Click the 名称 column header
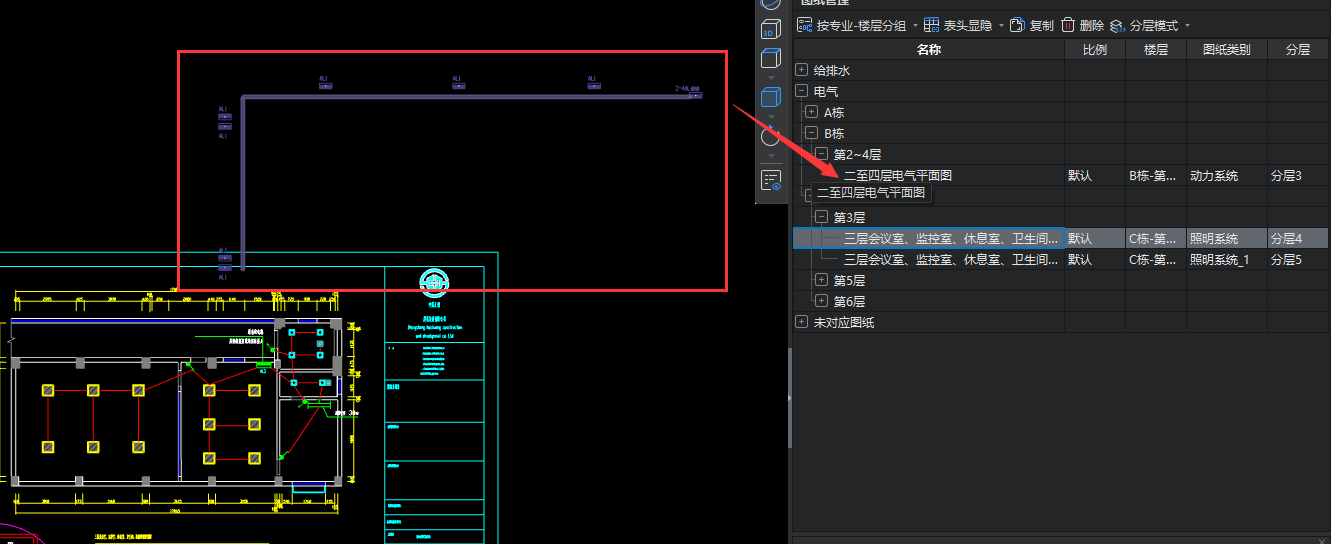 (929, 49)
